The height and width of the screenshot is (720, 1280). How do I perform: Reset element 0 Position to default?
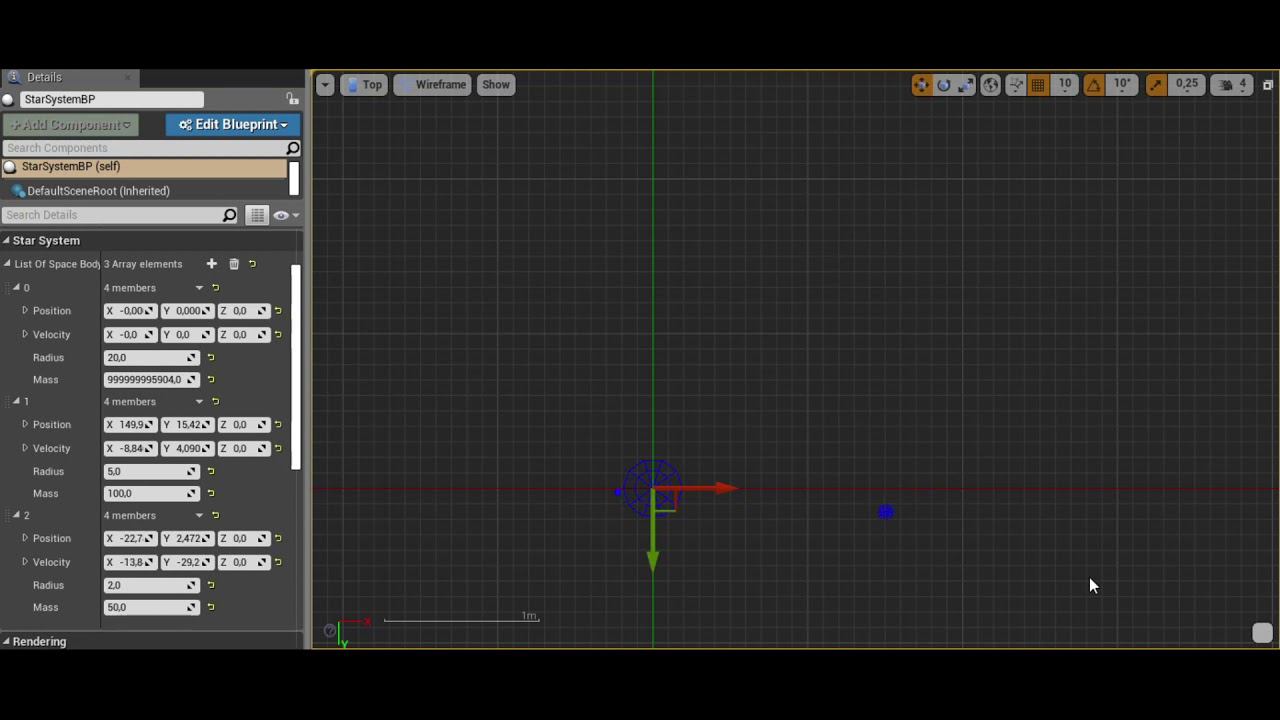click(x=278, y=311)
